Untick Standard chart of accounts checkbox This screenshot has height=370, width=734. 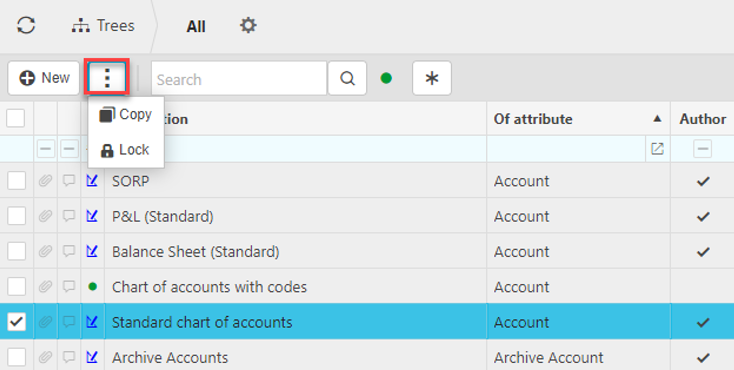tap(16, 322)
